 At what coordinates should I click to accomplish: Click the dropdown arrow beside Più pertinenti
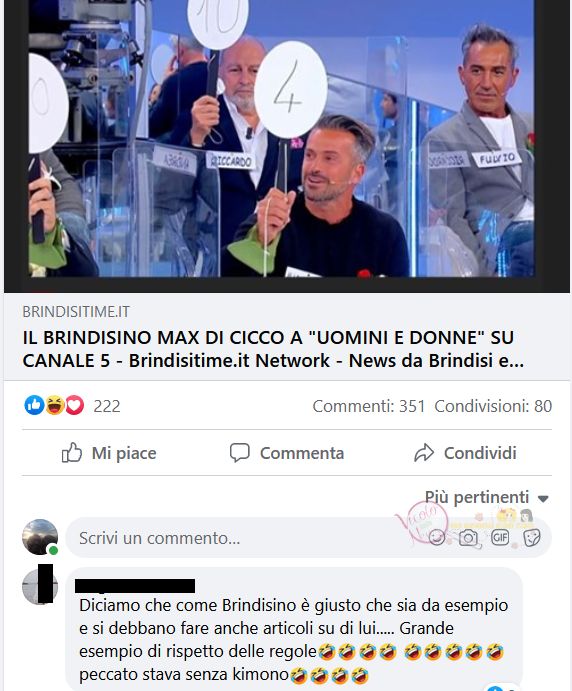(x=543, y=498)
